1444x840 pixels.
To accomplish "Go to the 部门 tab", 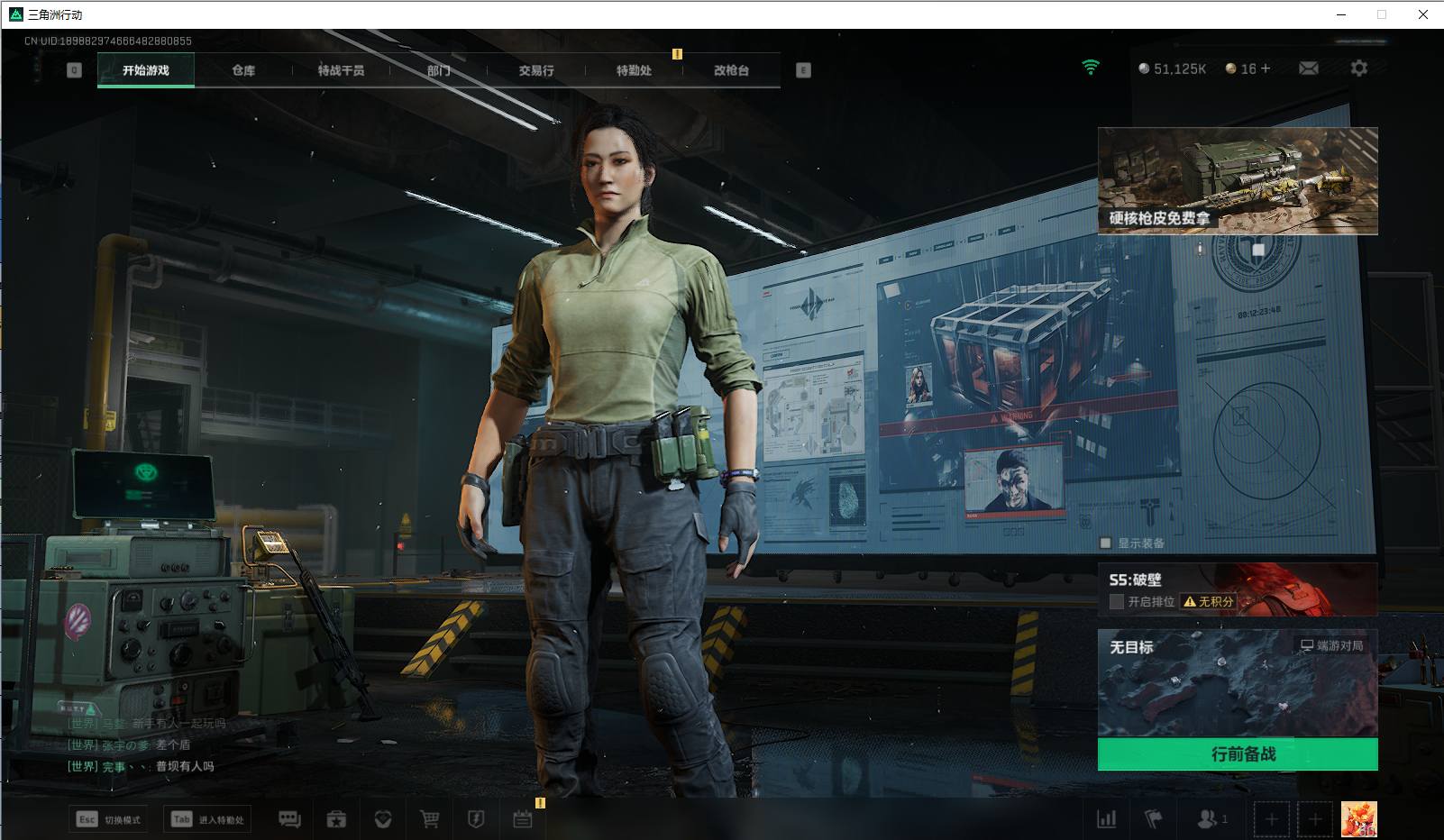I will coord(439,70).
